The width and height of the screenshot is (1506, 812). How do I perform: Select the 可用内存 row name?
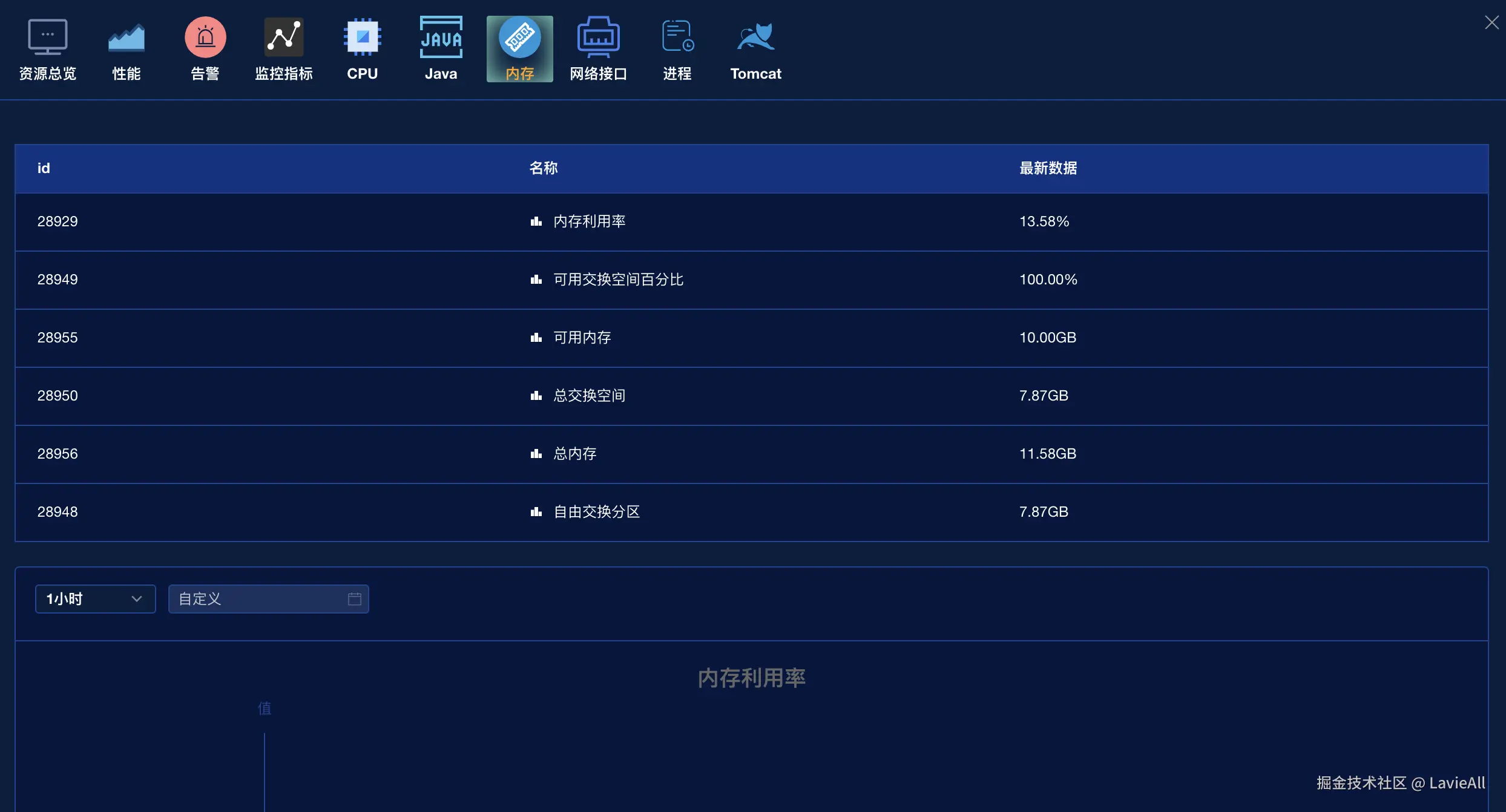582,338
